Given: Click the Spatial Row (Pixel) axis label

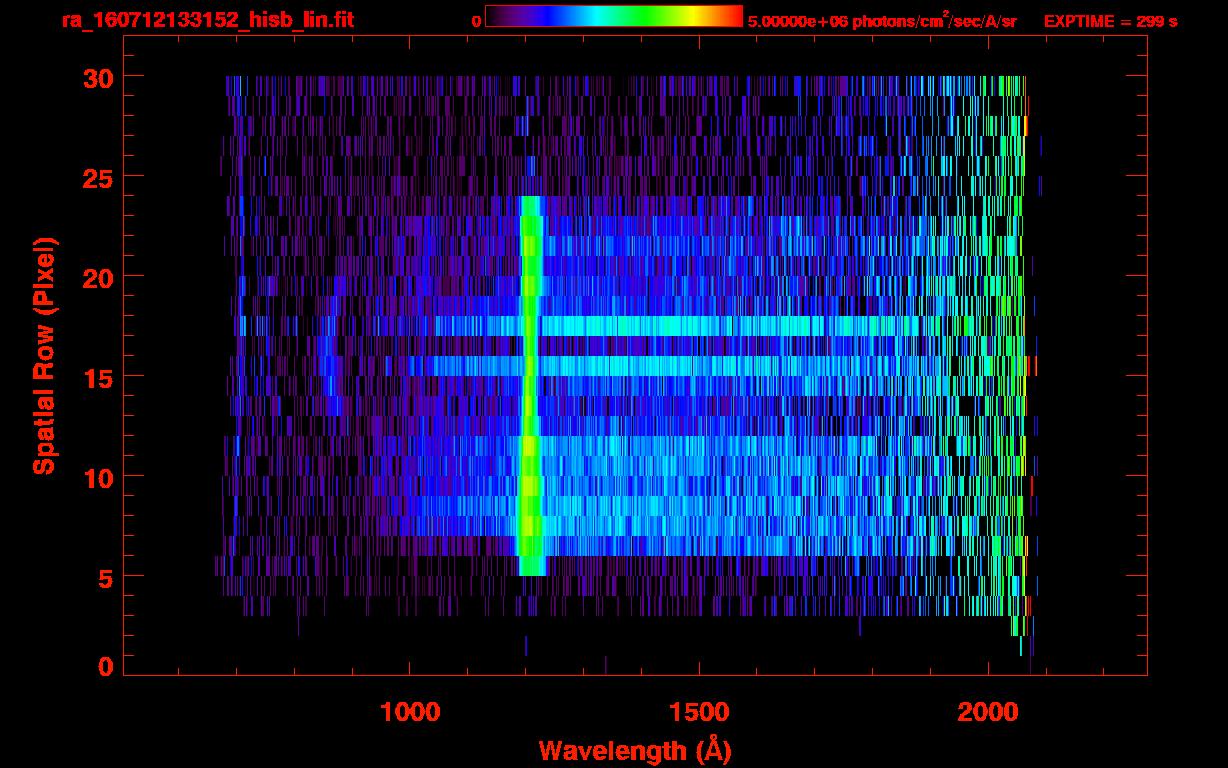Looking at the screenshot, I should click(x=44, y=356).
